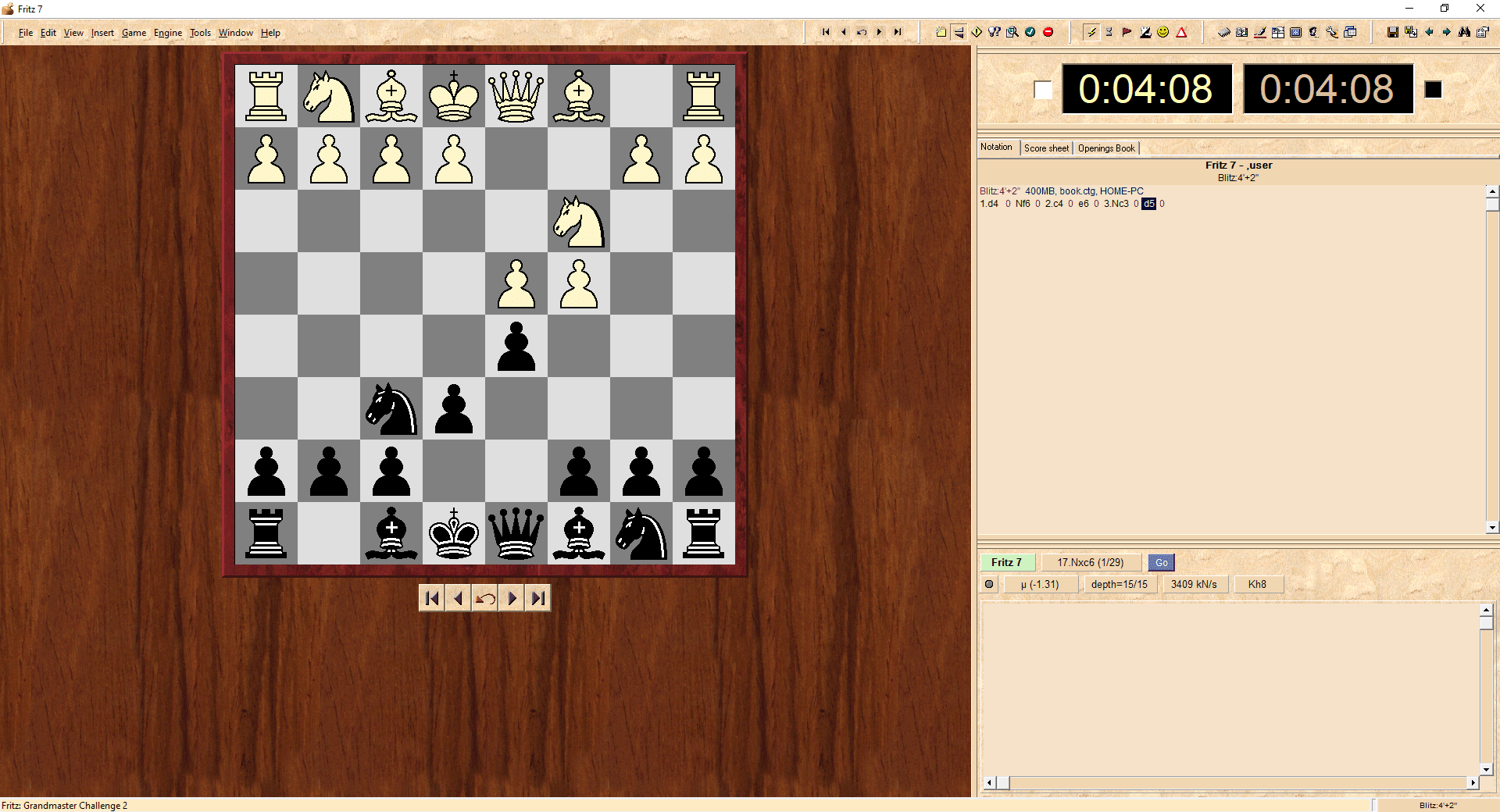Viewport: 1500px width, 812px height.
Task: Click the notation pane scroll down arrow
Action: pos(1492,527)
